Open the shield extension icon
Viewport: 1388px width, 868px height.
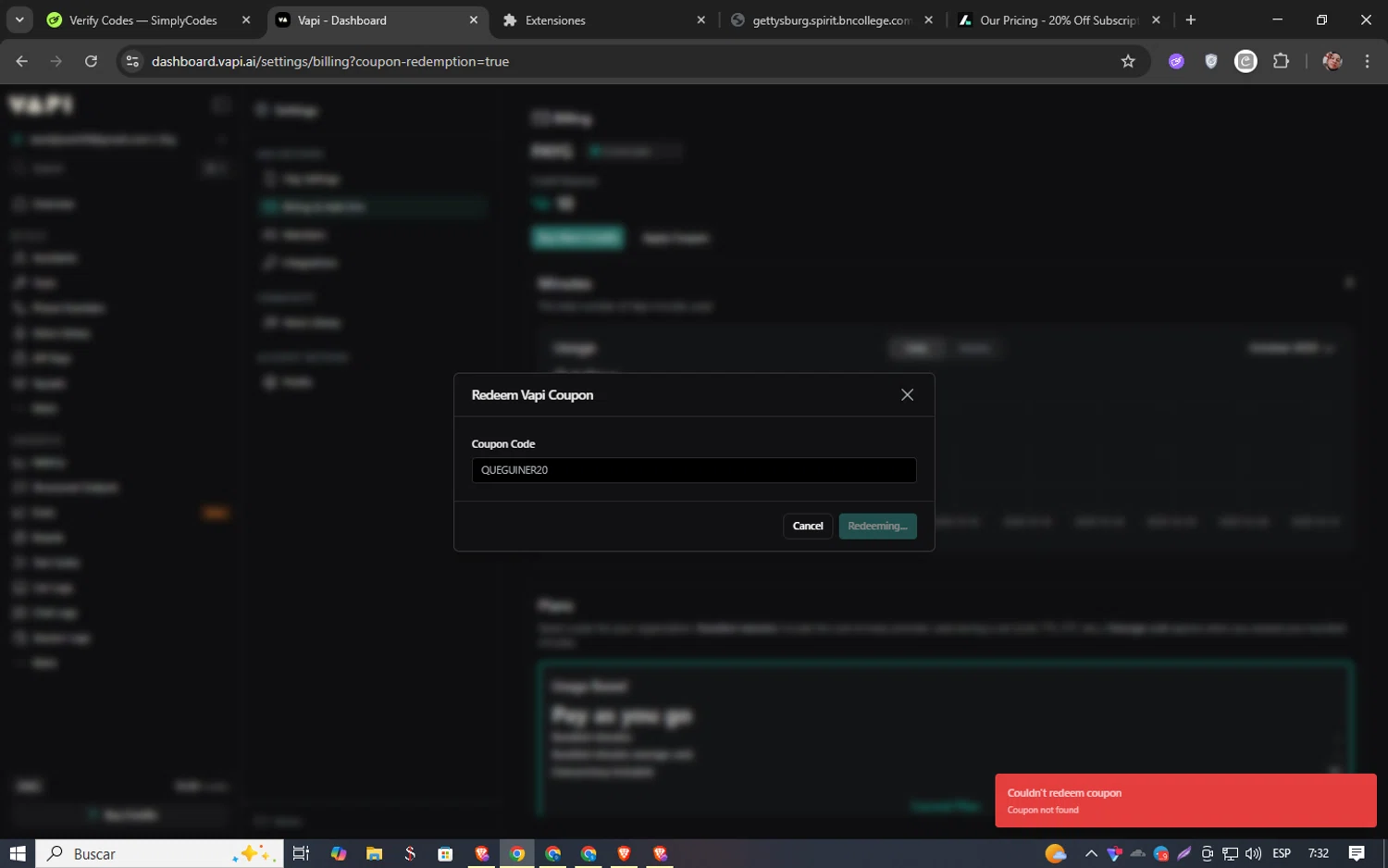[x=1211, y=61]
